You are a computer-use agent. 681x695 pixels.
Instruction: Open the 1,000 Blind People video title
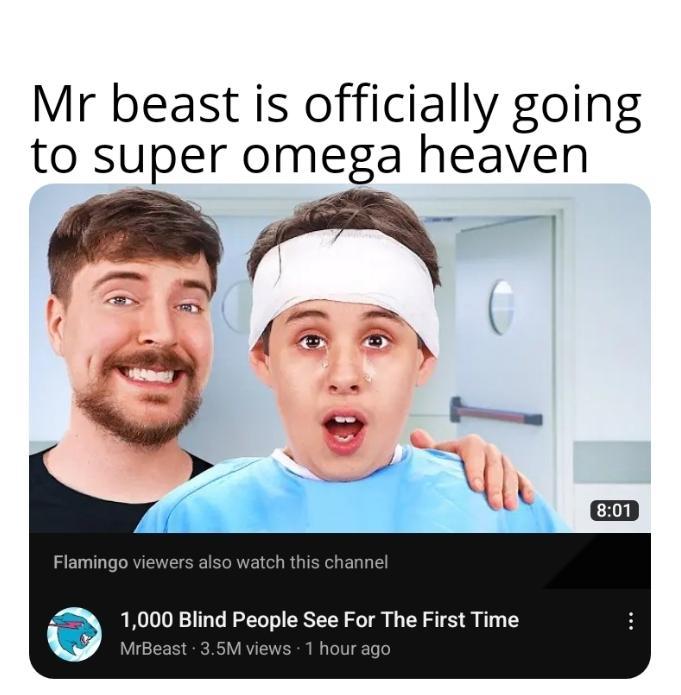point(319,619)
